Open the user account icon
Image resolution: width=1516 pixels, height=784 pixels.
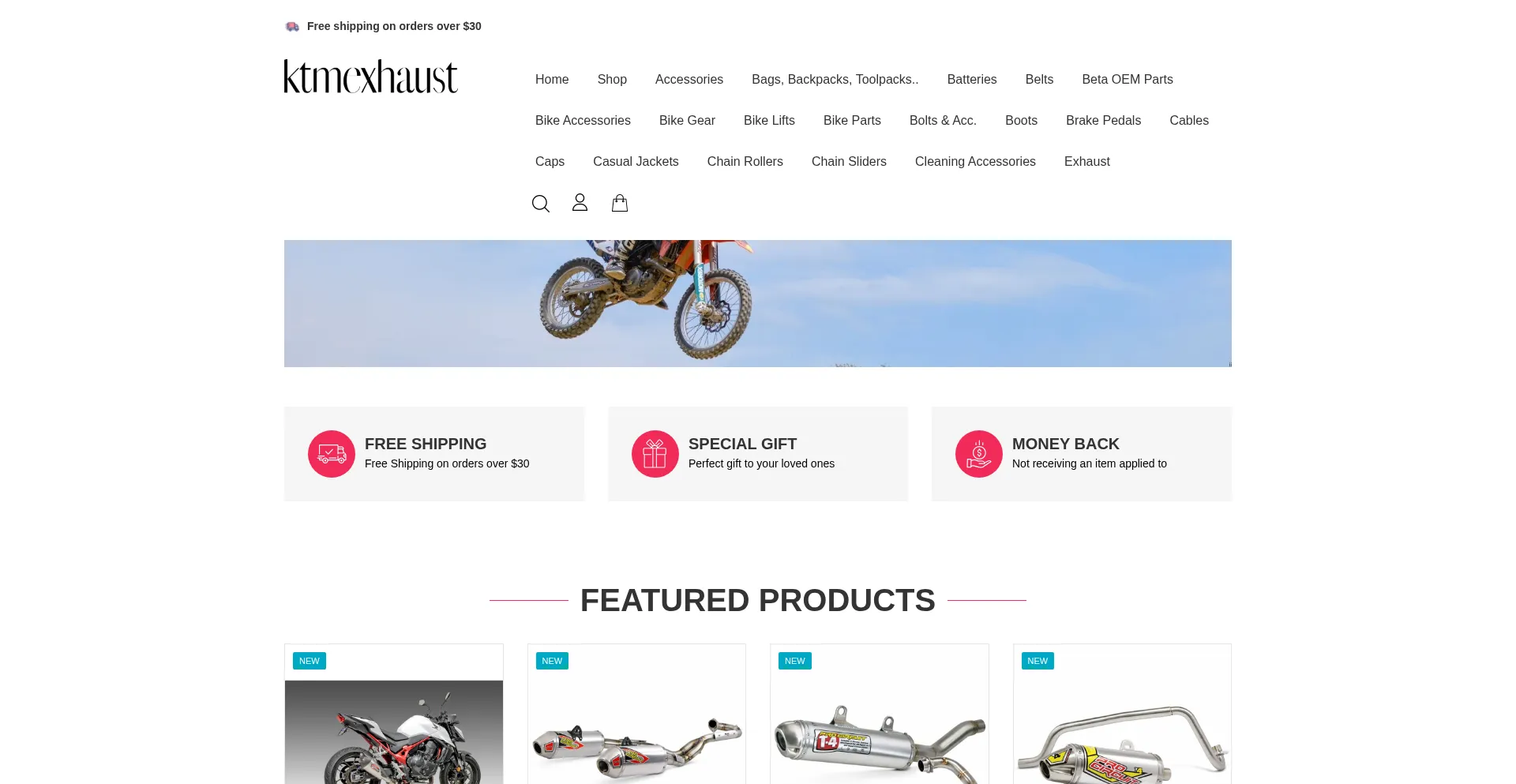(x=580, y=203)
